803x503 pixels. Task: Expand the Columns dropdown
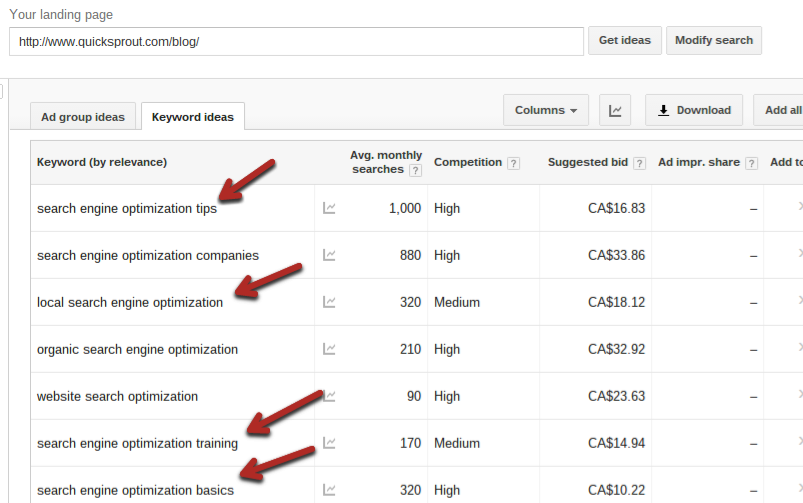(546, 111)
